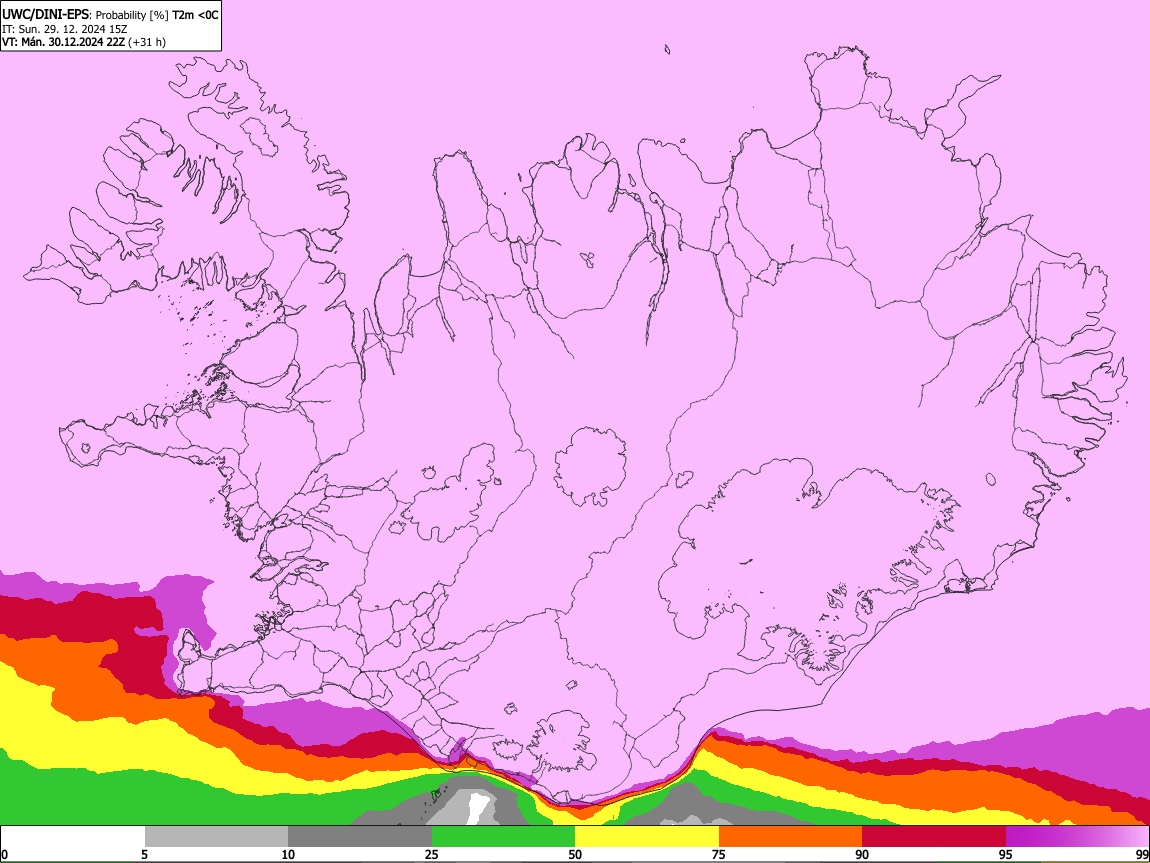
Task: Click the yellow 50-75 legend segment
Action: click(x=647, y=836)
